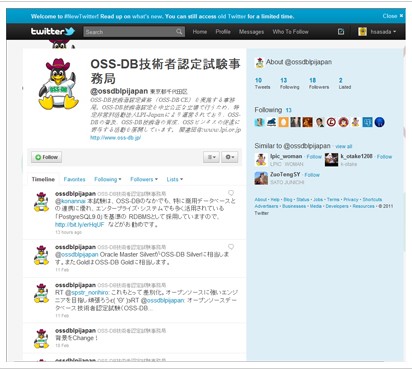Click avatar of the Change! tweet

pos(41,339)
